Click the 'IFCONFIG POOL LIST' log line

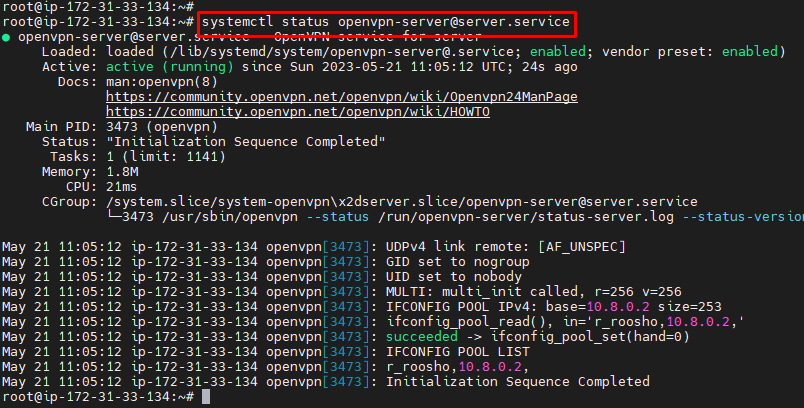coord(266,352)
